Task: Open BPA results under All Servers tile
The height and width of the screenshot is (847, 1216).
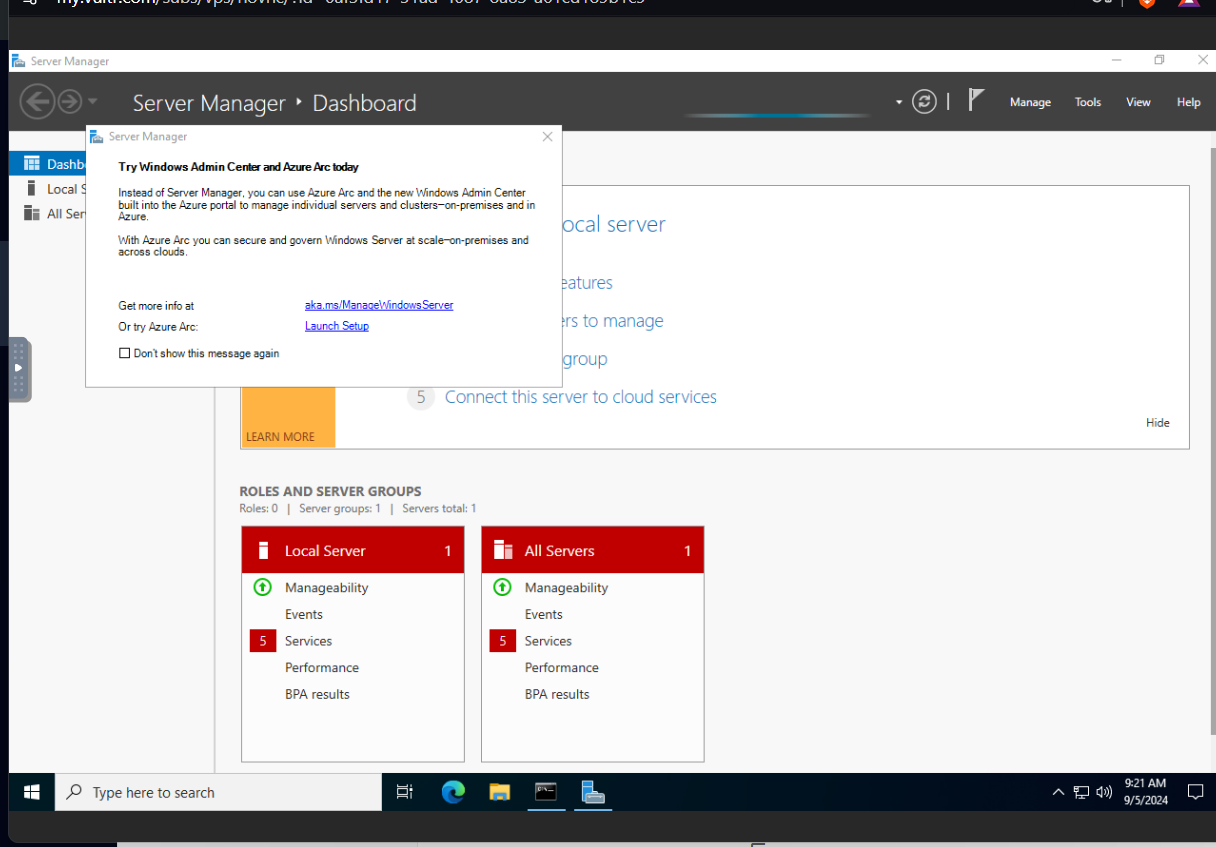Action: [x=557, y=694]
